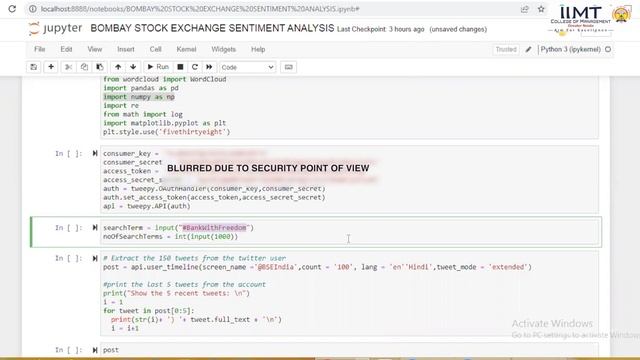Click inside the 'post' code cell

click(x=350, y=350)
